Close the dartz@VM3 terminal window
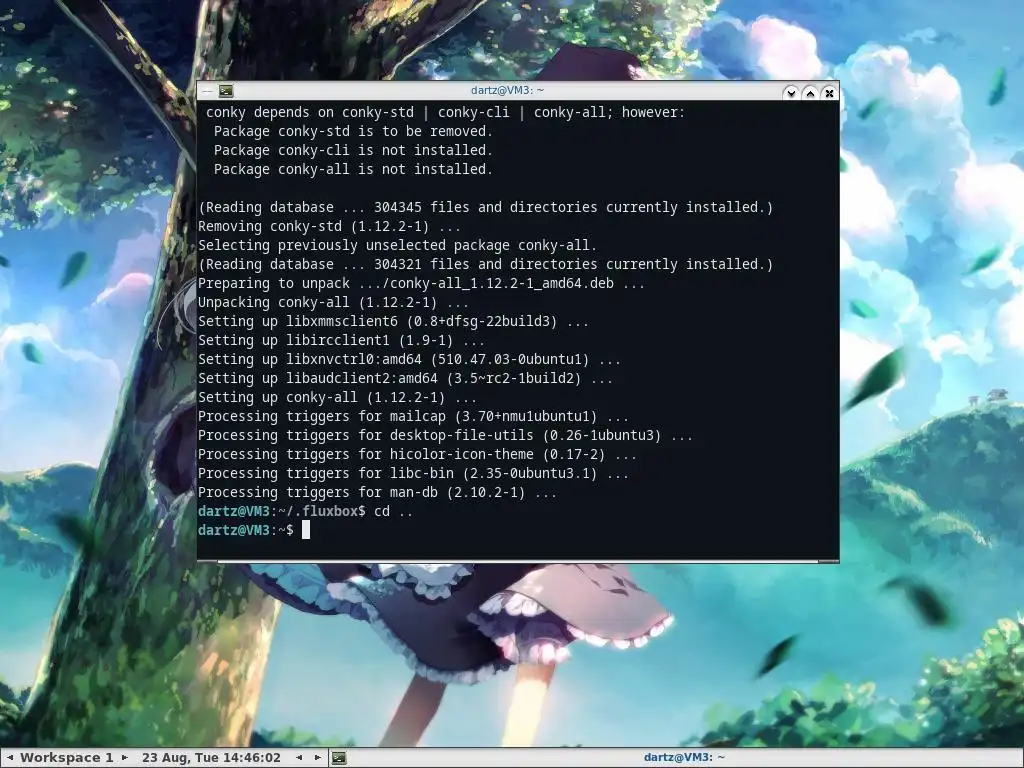This screenshot has width=1024, height=768. pyautogui.click(x=829, y=93)
